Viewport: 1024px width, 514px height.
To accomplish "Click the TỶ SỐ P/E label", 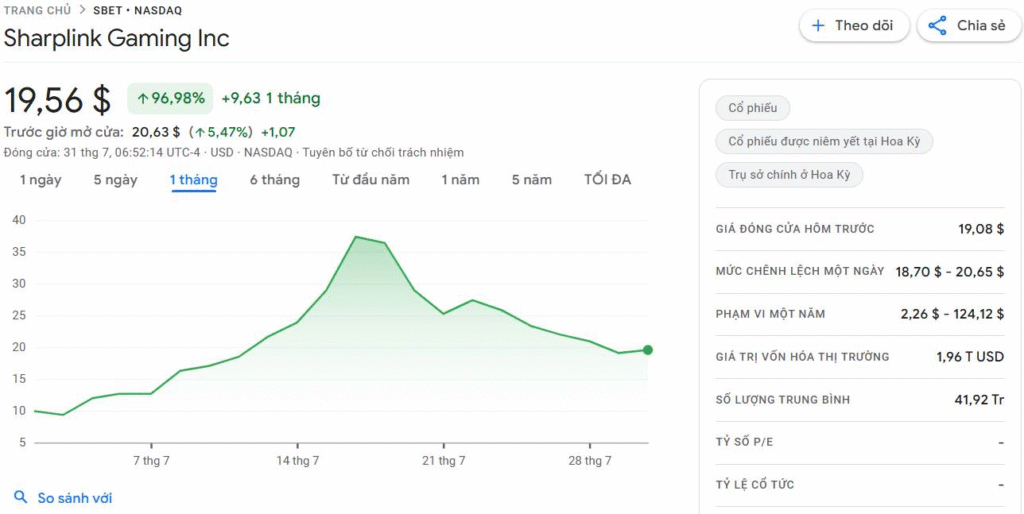I will point(744,442).
